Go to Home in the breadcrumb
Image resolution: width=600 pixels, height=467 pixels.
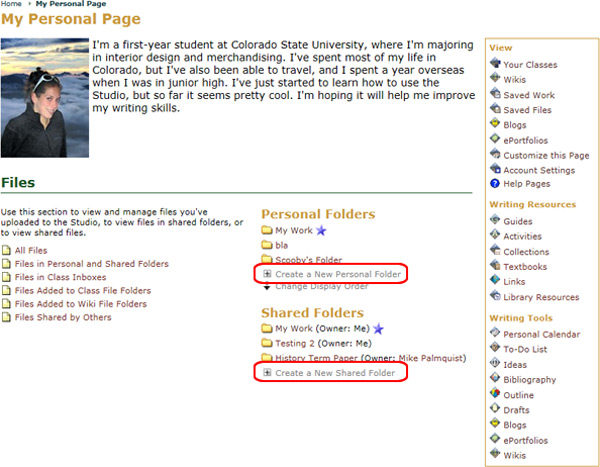click(x=12, y=4)
